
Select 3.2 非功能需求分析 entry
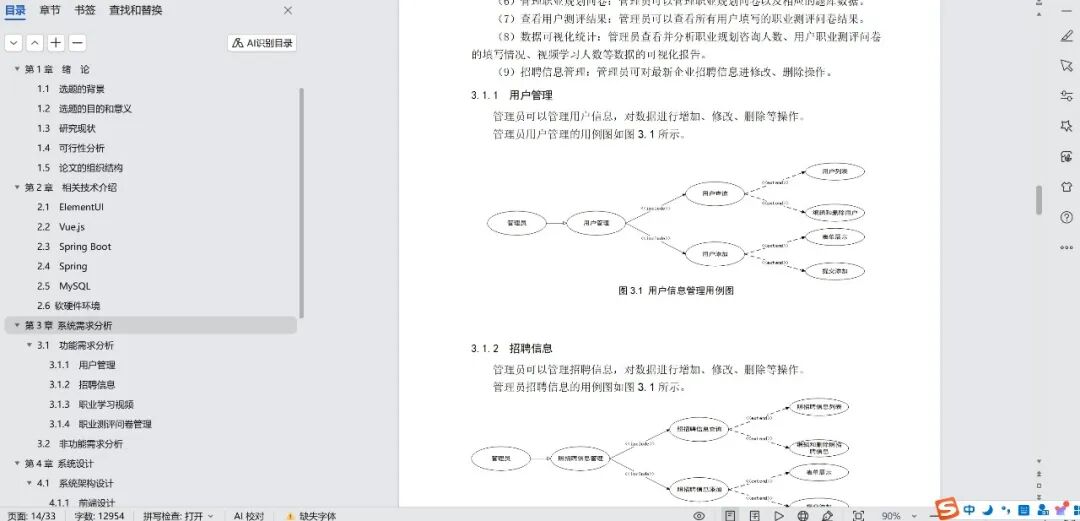click(x=80, y=444)
